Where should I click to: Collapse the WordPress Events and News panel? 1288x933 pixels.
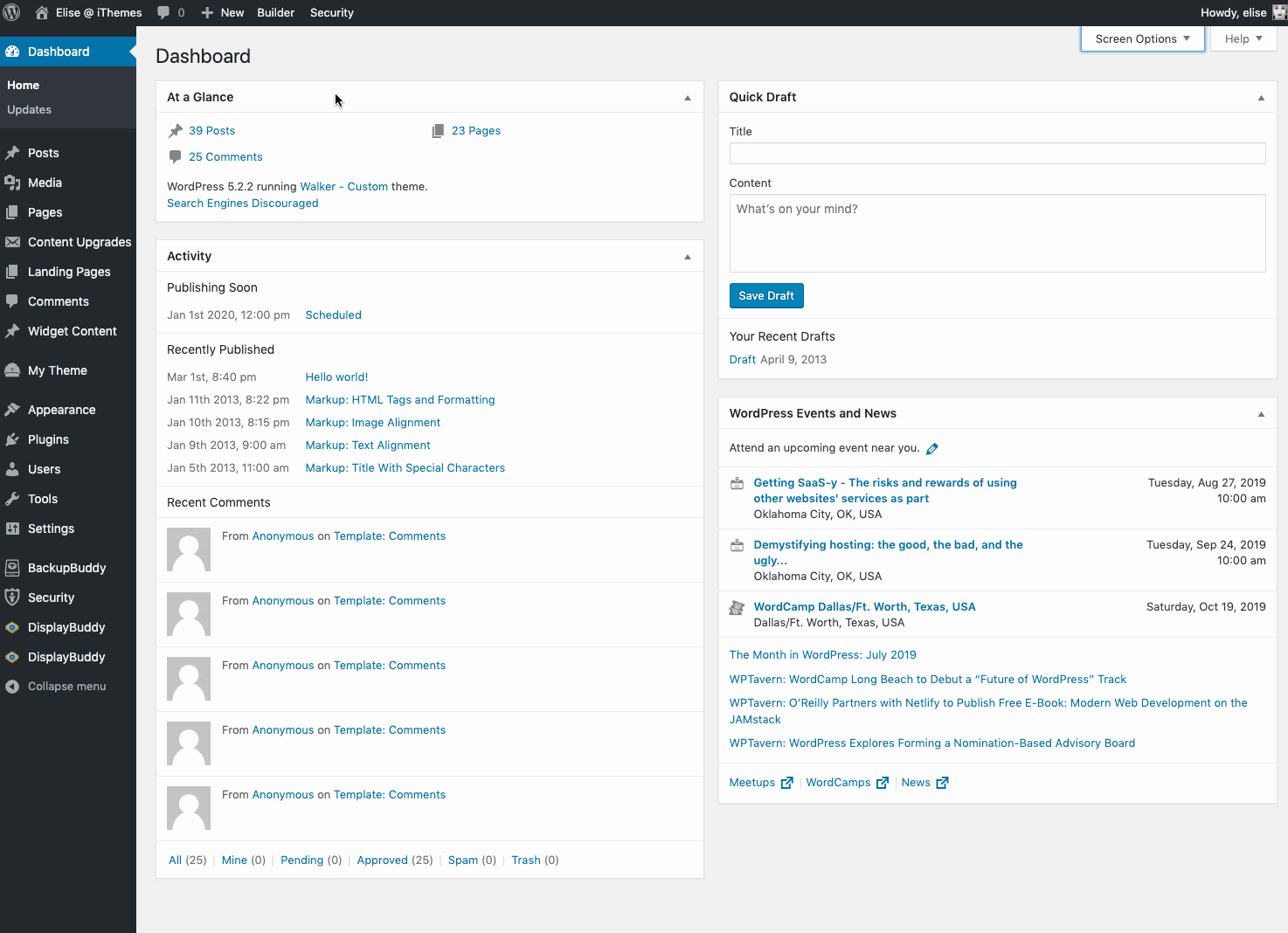(x=1261, y=414)
